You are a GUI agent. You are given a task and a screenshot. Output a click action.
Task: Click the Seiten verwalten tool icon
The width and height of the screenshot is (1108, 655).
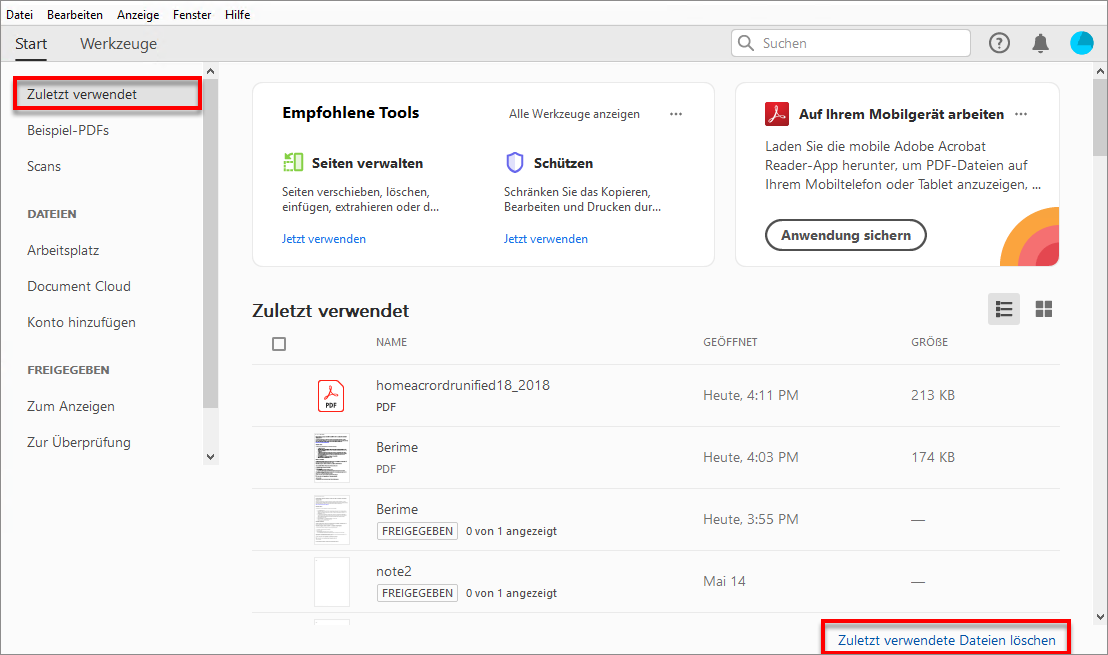pyautogui.click(x=293, y=162)
